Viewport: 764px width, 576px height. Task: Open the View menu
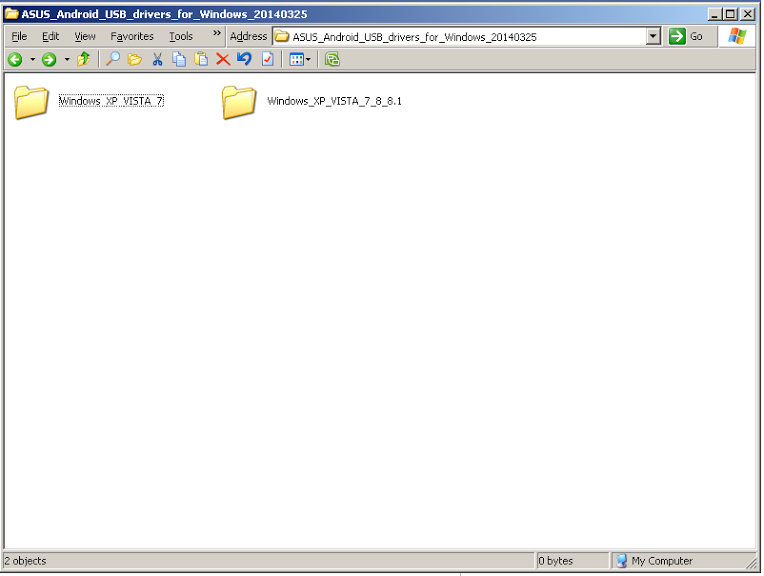(x=85, y=37)
